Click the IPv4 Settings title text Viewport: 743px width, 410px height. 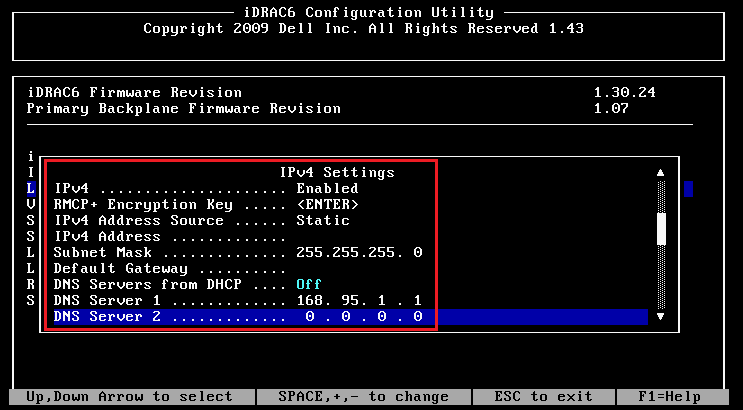(337, 172)
